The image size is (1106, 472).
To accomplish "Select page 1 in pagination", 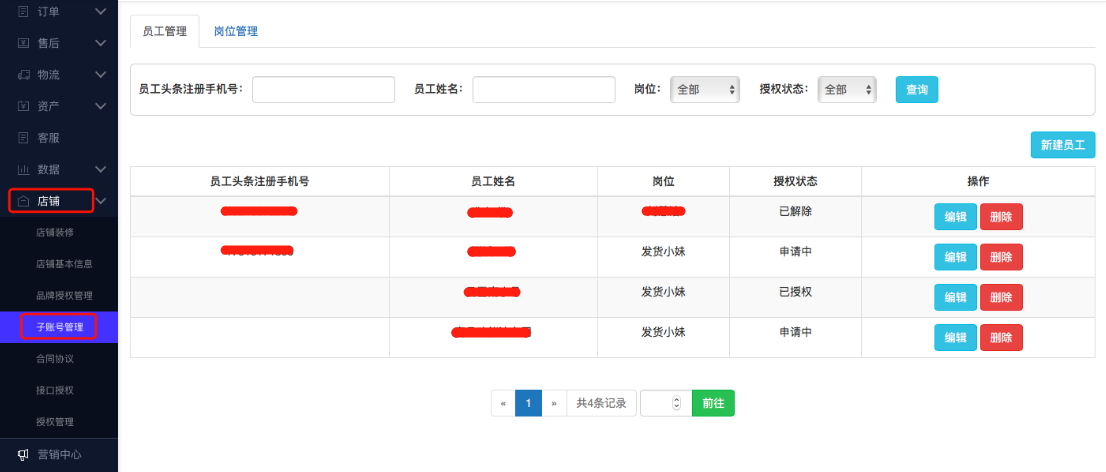I will click(x=528, y=404).
